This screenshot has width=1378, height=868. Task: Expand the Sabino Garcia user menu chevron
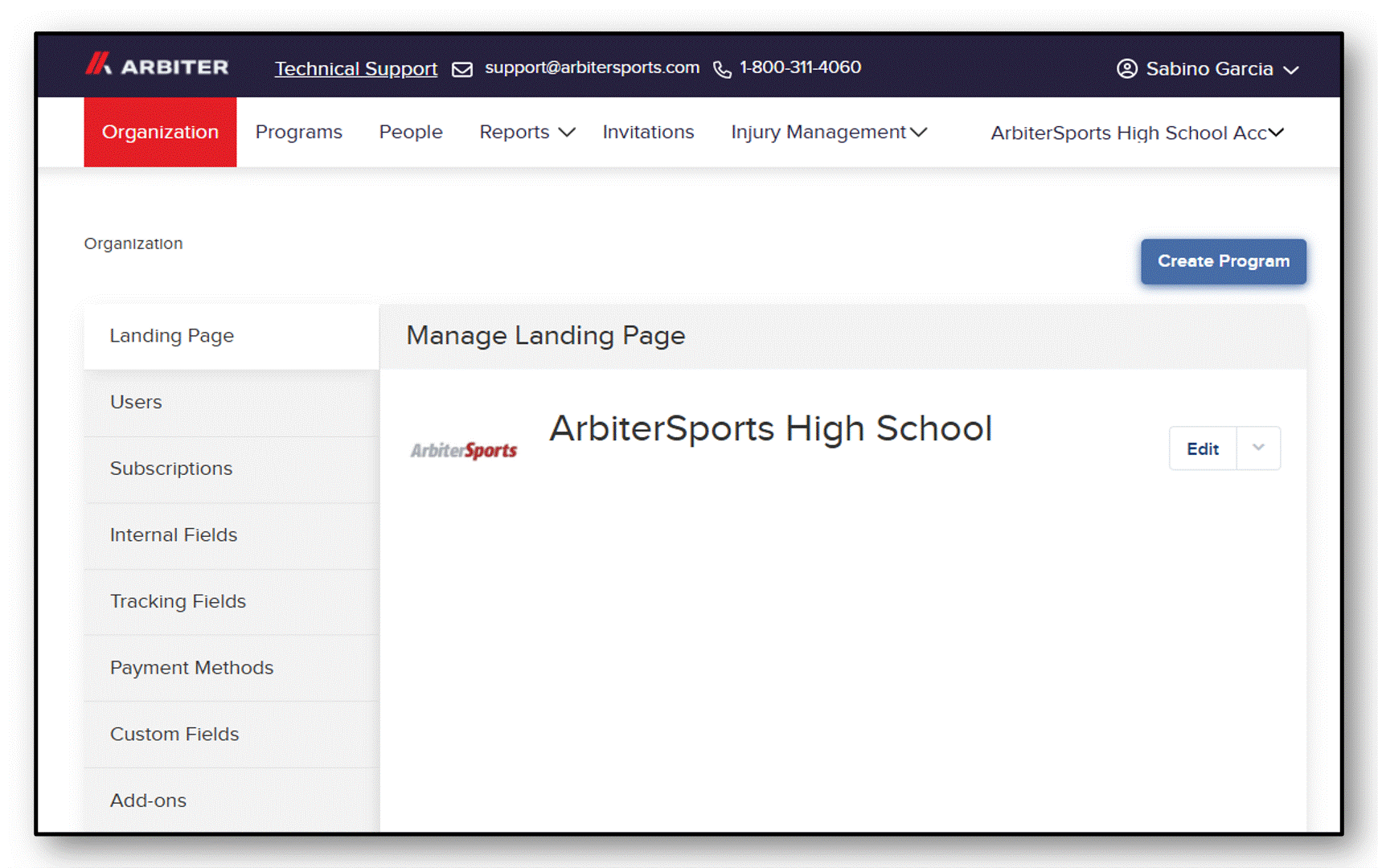coord(1291,71)
